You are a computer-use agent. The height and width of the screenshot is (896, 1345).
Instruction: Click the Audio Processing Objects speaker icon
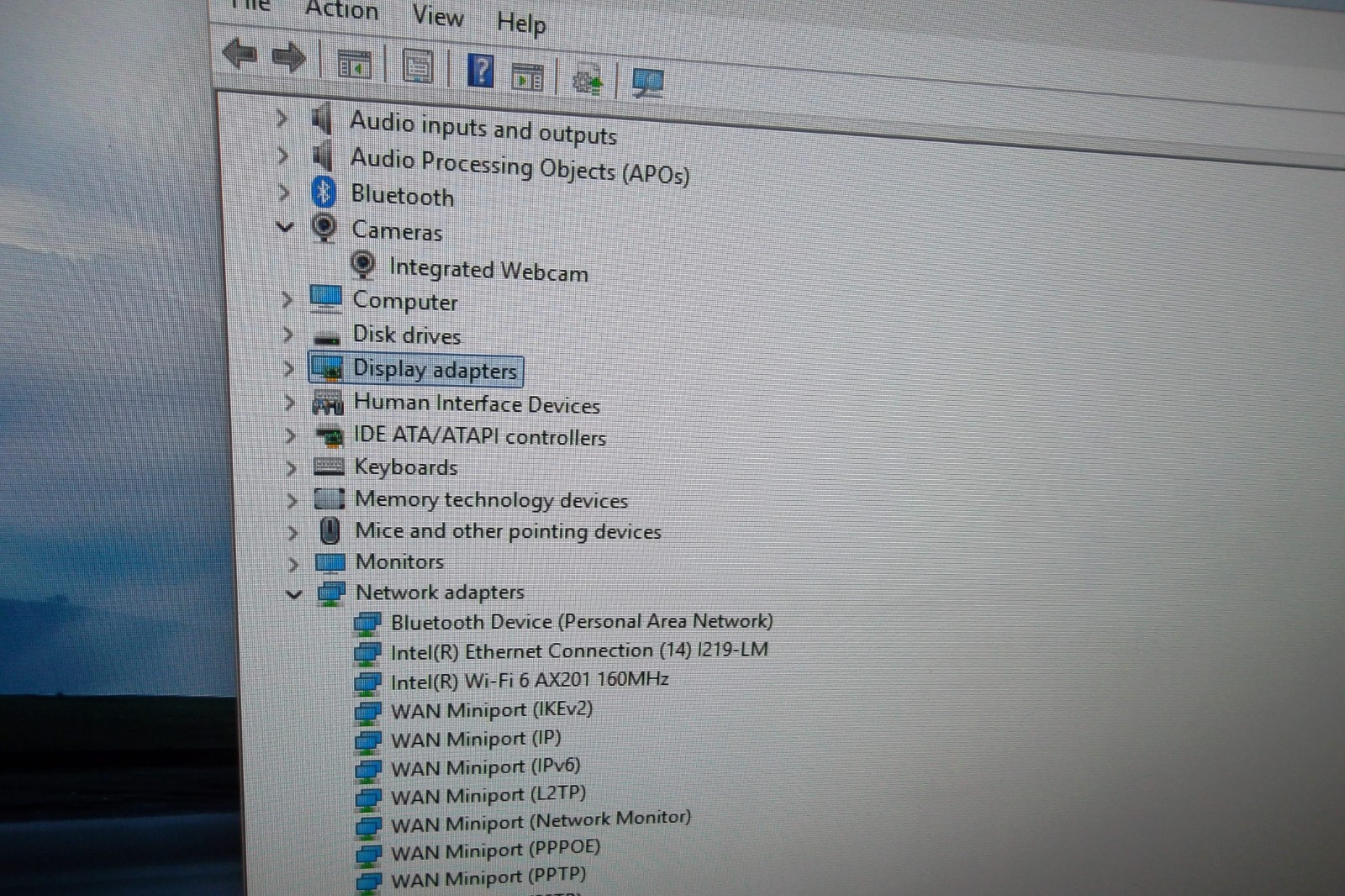point(321,155)
